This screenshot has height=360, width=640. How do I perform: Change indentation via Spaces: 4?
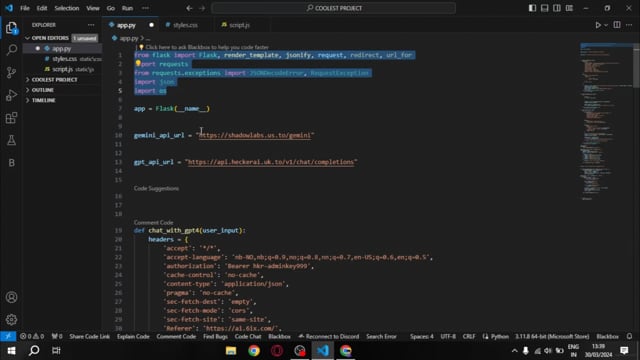(x=422, y=336)
